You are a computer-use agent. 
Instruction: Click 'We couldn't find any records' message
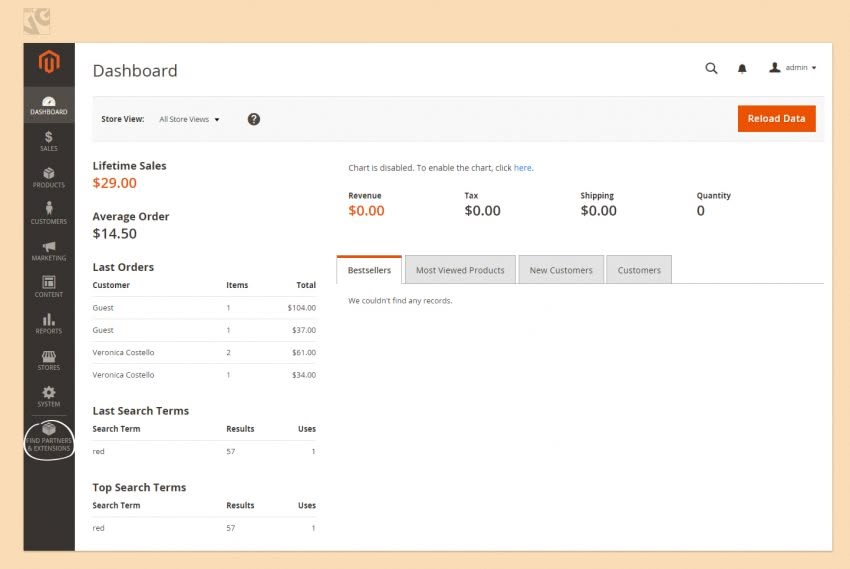point(400,301)
